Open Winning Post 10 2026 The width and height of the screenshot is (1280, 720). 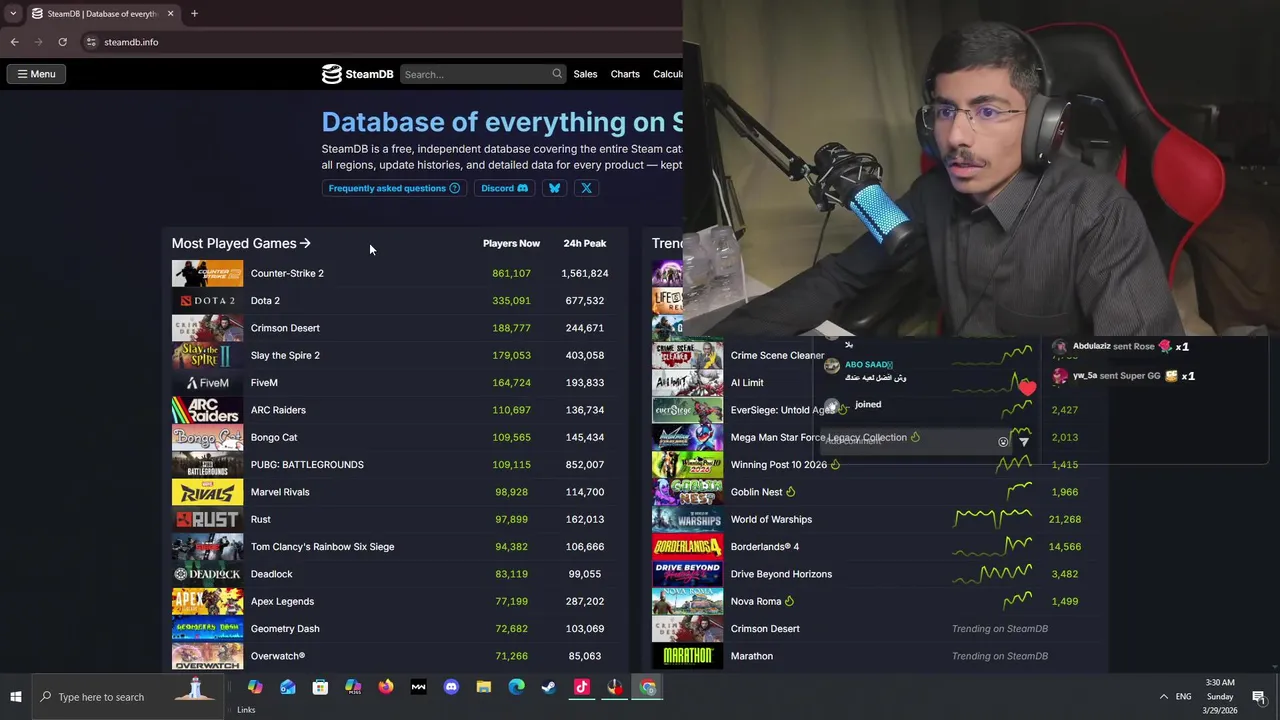point(779,464)
